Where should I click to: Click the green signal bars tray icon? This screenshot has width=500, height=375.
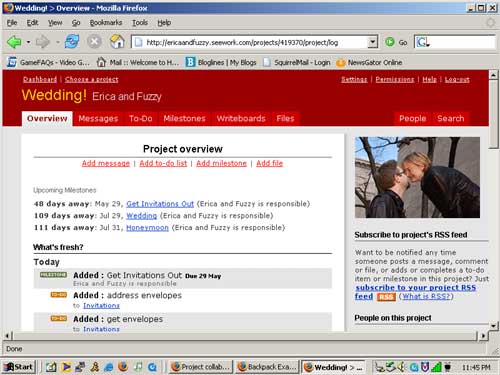(436, 367)
